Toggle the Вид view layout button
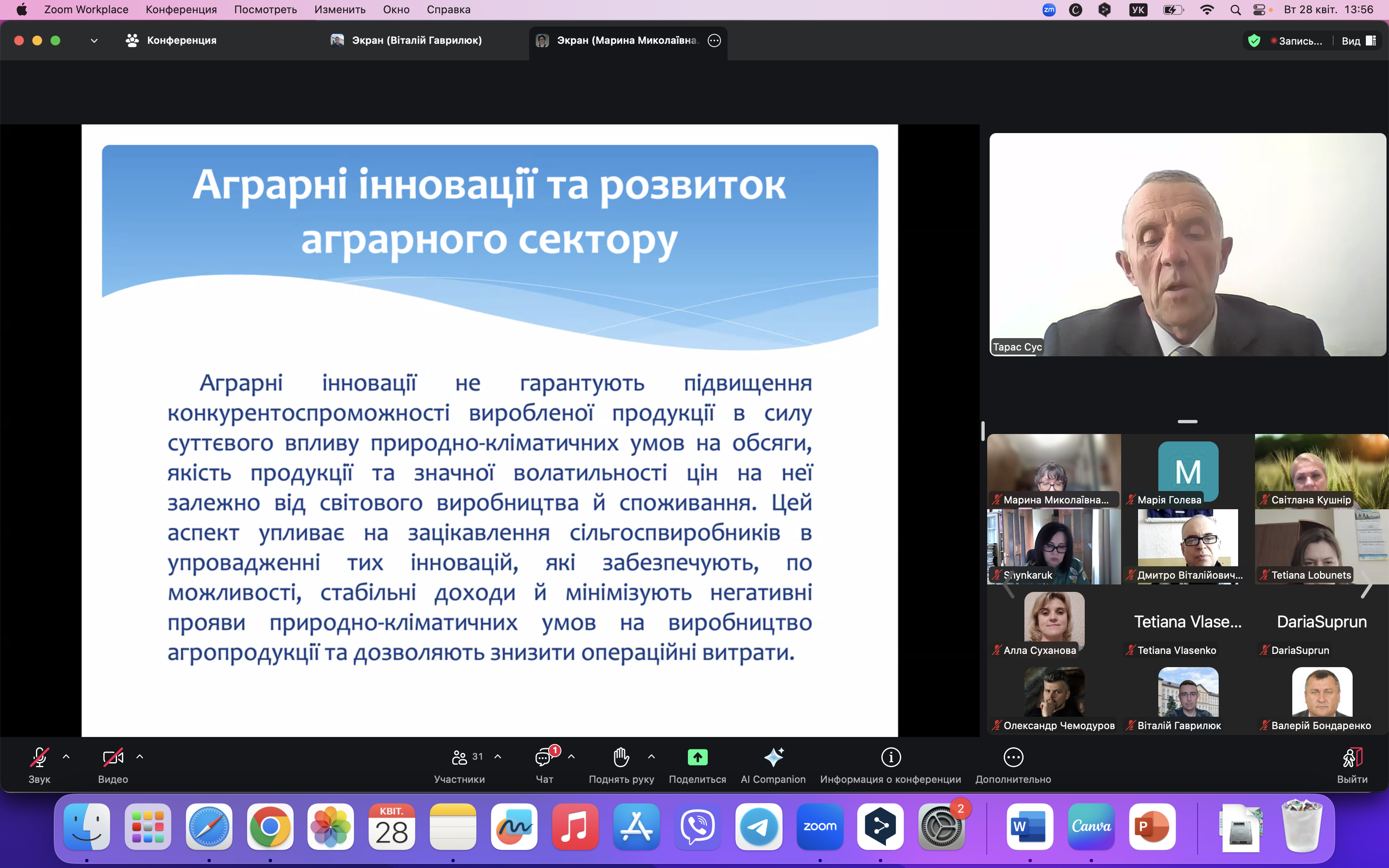 1358,41
